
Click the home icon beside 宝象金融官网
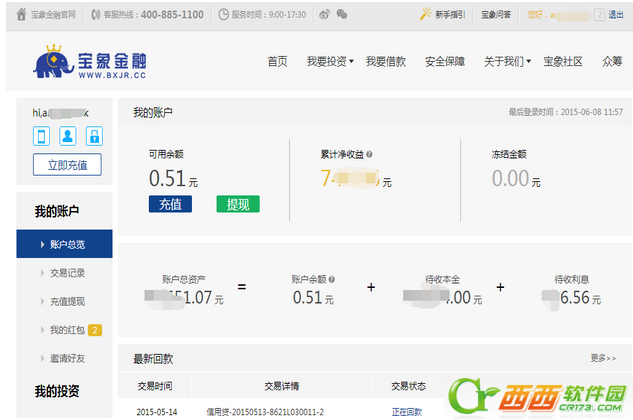point(21,15)
